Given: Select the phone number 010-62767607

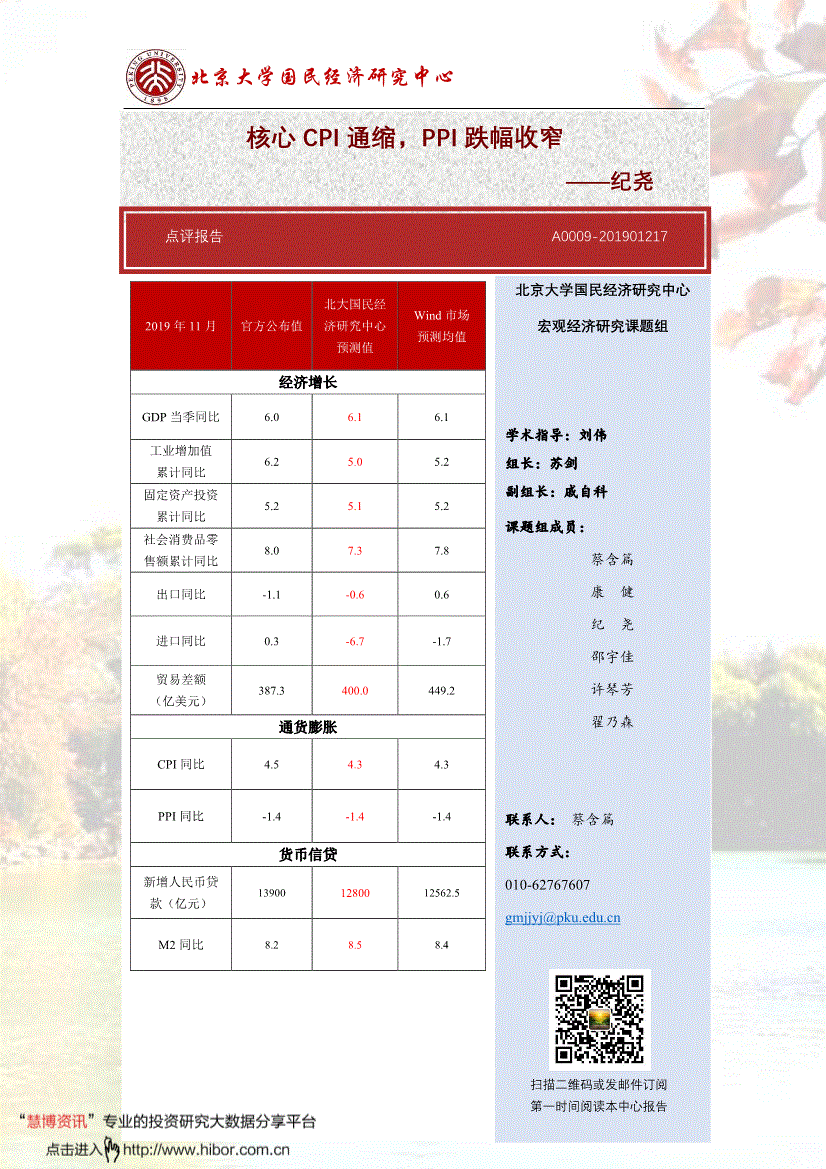Looking at the screenshot, I should [547, 885].
